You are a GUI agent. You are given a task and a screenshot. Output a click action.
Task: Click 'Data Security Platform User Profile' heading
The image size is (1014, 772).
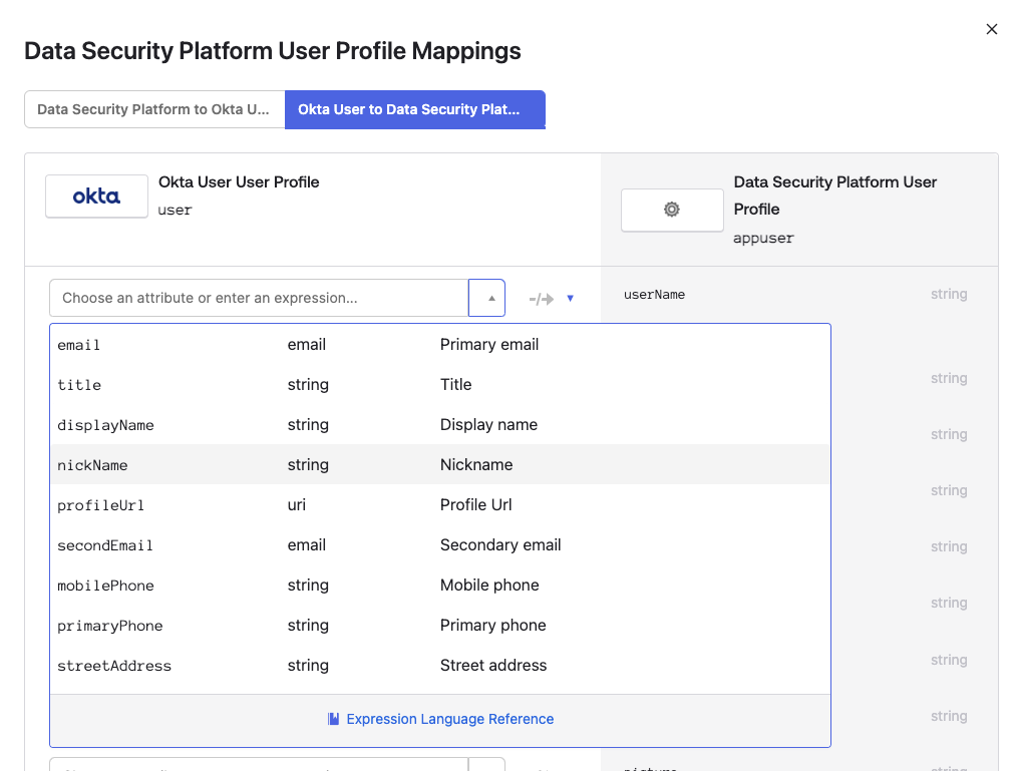click(835, 196)
